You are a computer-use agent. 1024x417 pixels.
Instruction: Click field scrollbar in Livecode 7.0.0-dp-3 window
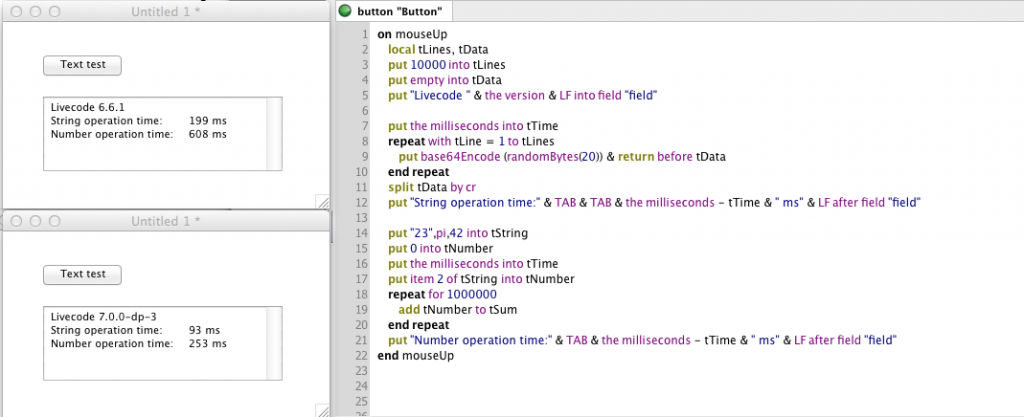click(x=274, y=343)
